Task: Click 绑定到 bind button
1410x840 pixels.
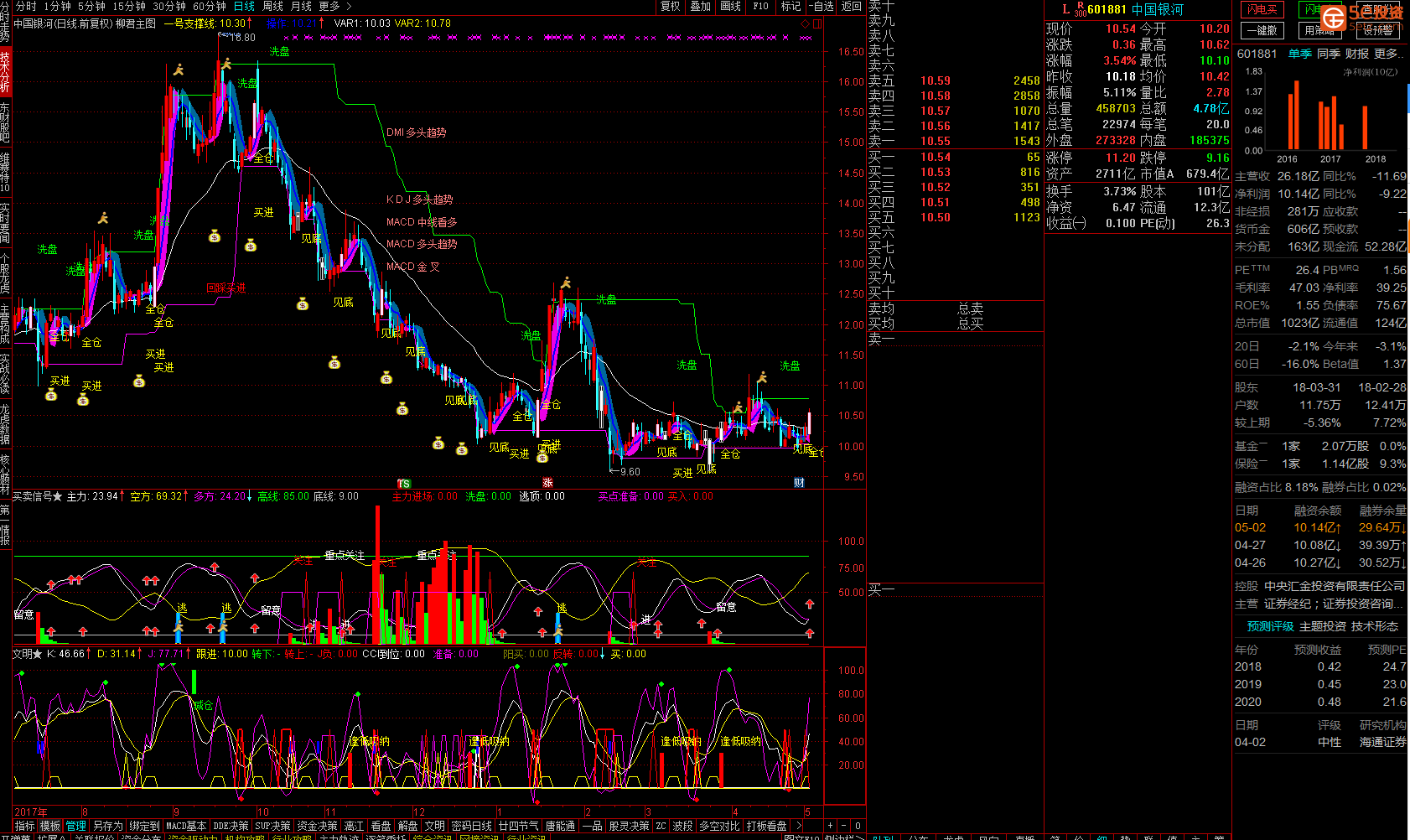Action: 144,826
